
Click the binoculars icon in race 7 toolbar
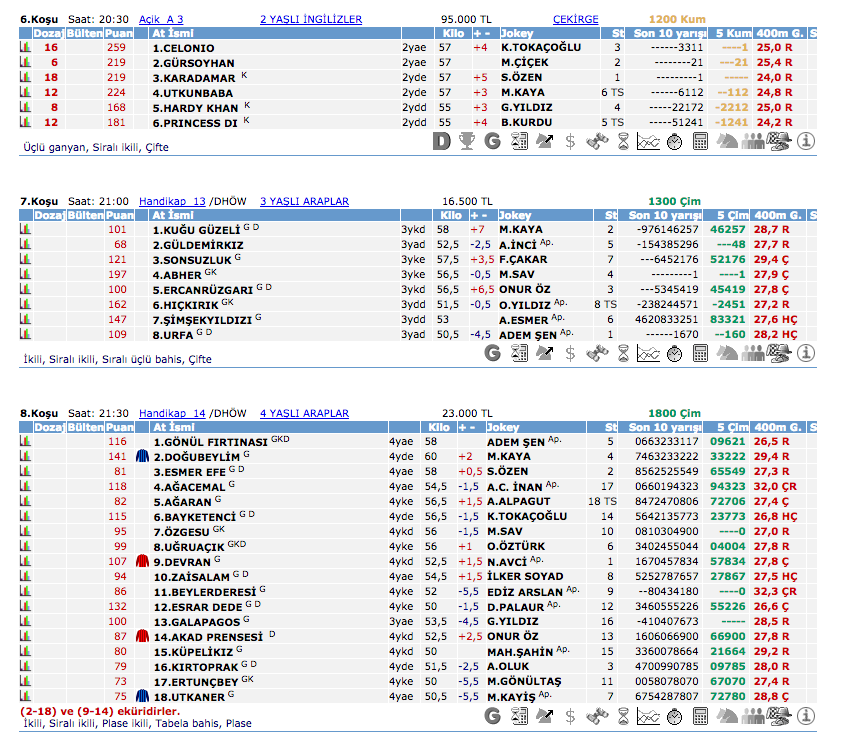tap(596, 353)
